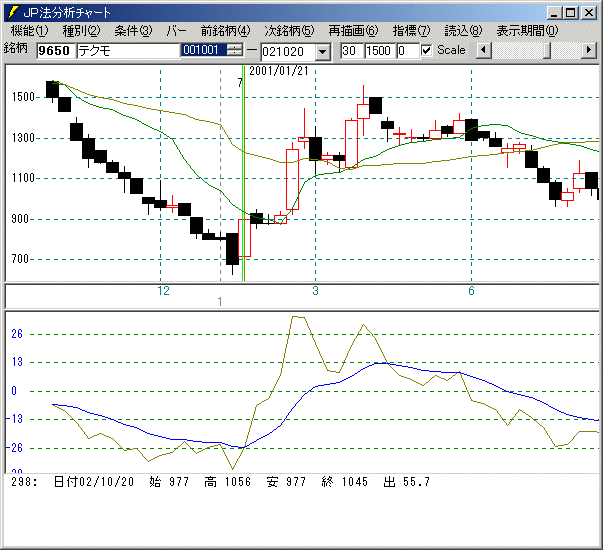Close the JP法分析チャート window

coord(589,13)
